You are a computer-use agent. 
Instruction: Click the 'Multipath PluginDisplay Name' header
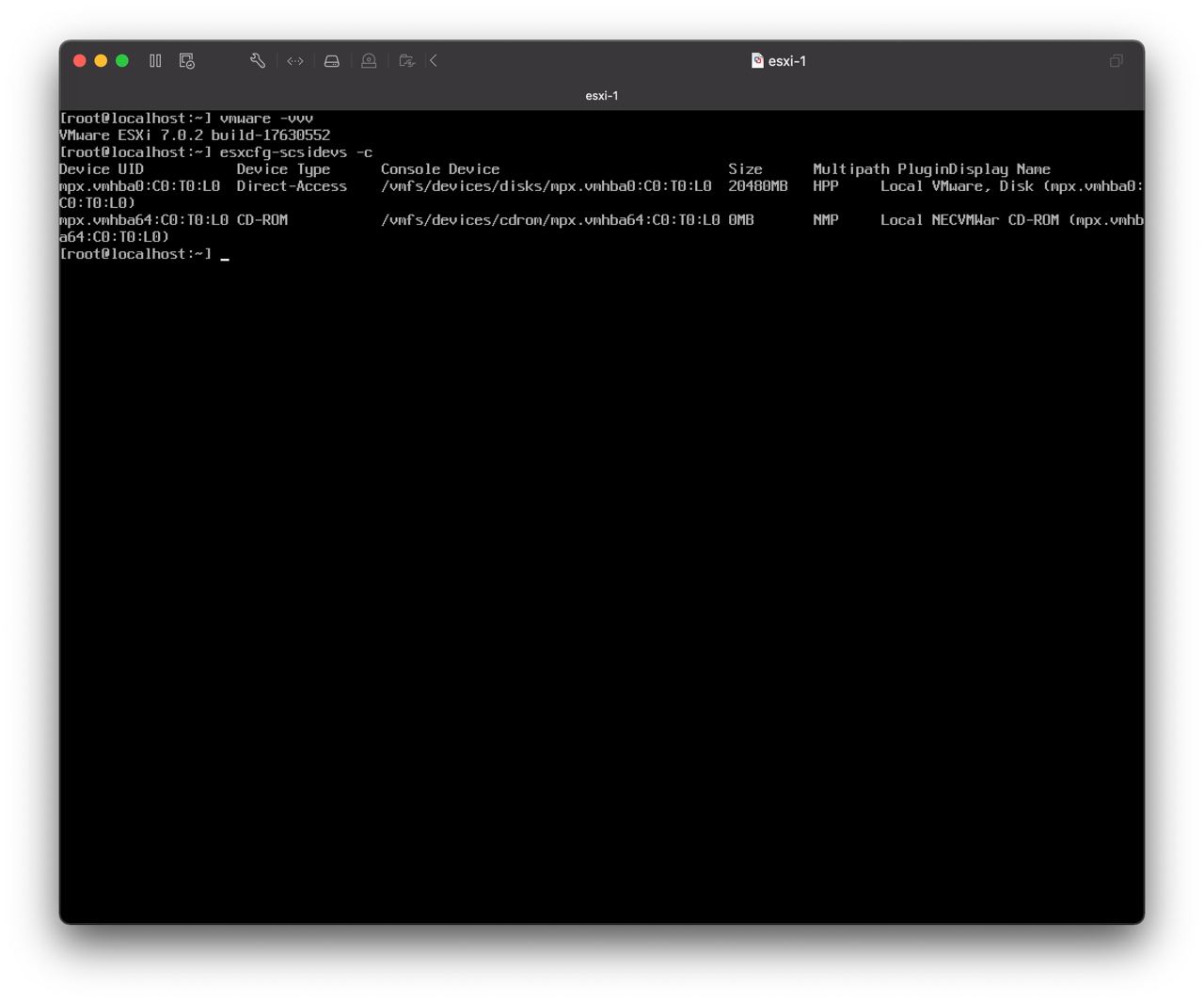(931, 169)
